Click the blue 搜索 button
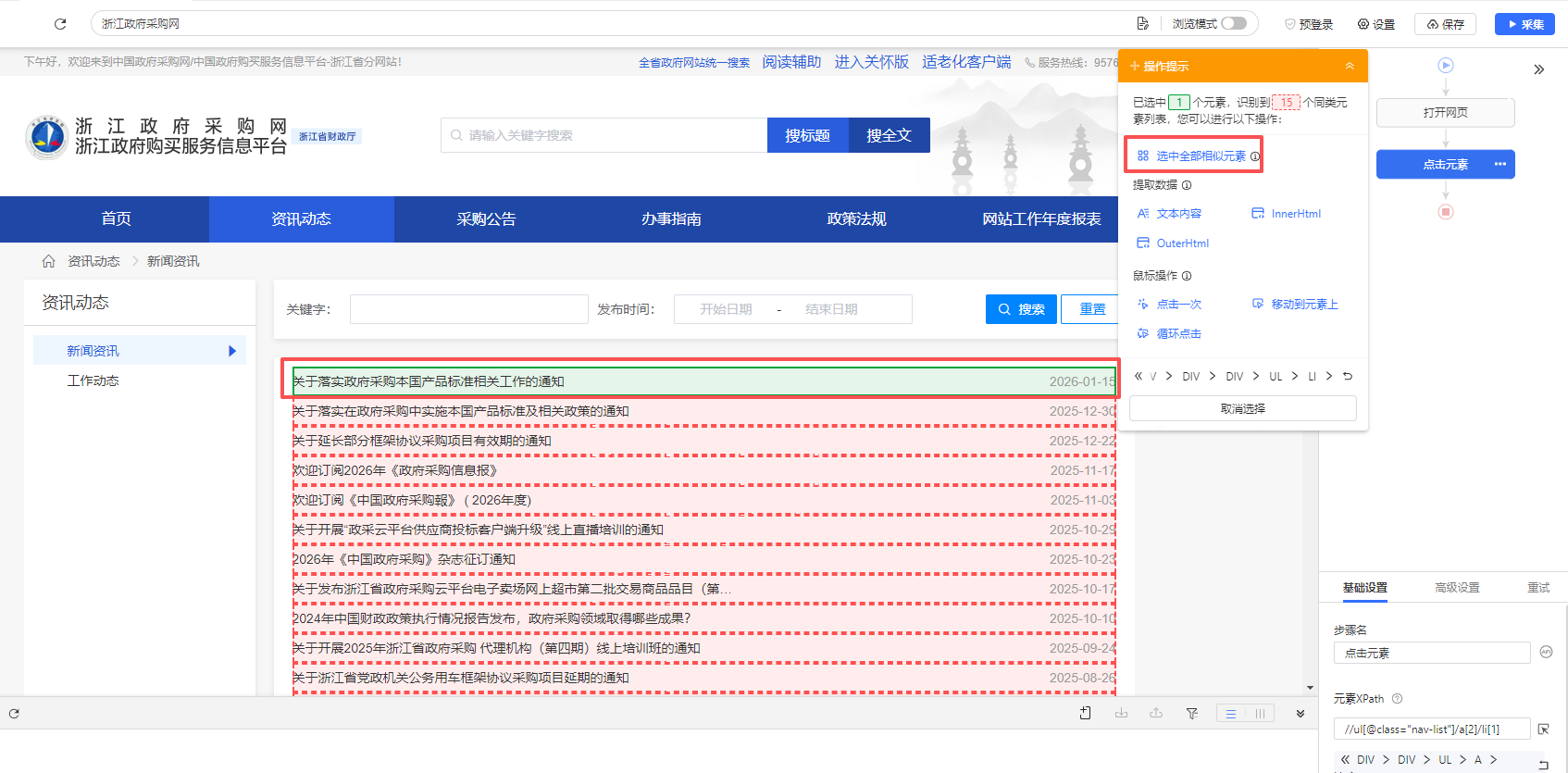1568x773 pixels. pyautogui.click(x=1021, y=309)
